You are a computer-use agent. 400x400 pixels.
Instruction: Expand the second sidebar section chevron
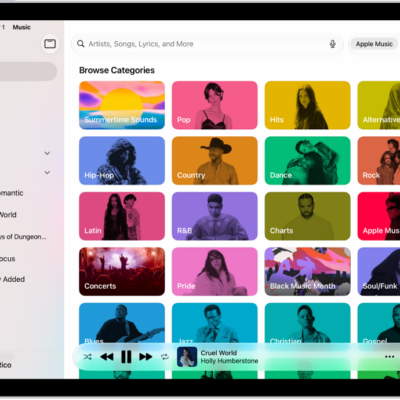pos(47,172)
